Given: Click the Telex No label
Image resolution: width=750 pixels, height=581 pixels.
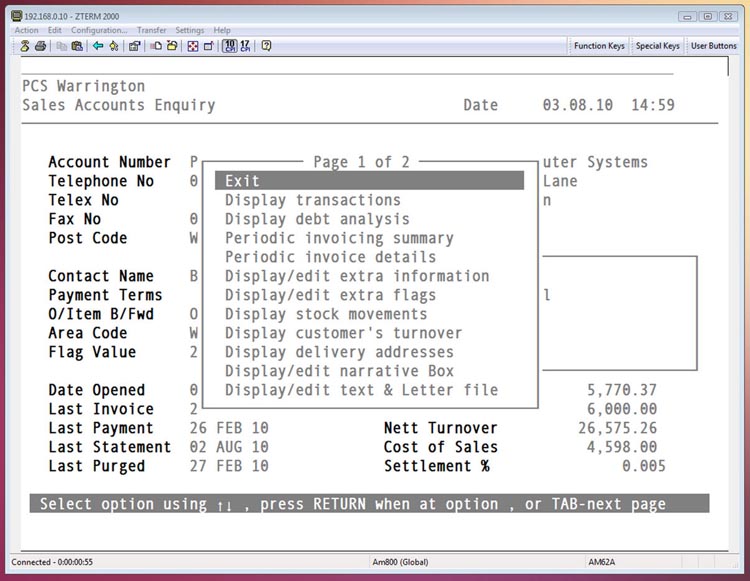Looking at the screenshot, I should click(x=83, y=200).
